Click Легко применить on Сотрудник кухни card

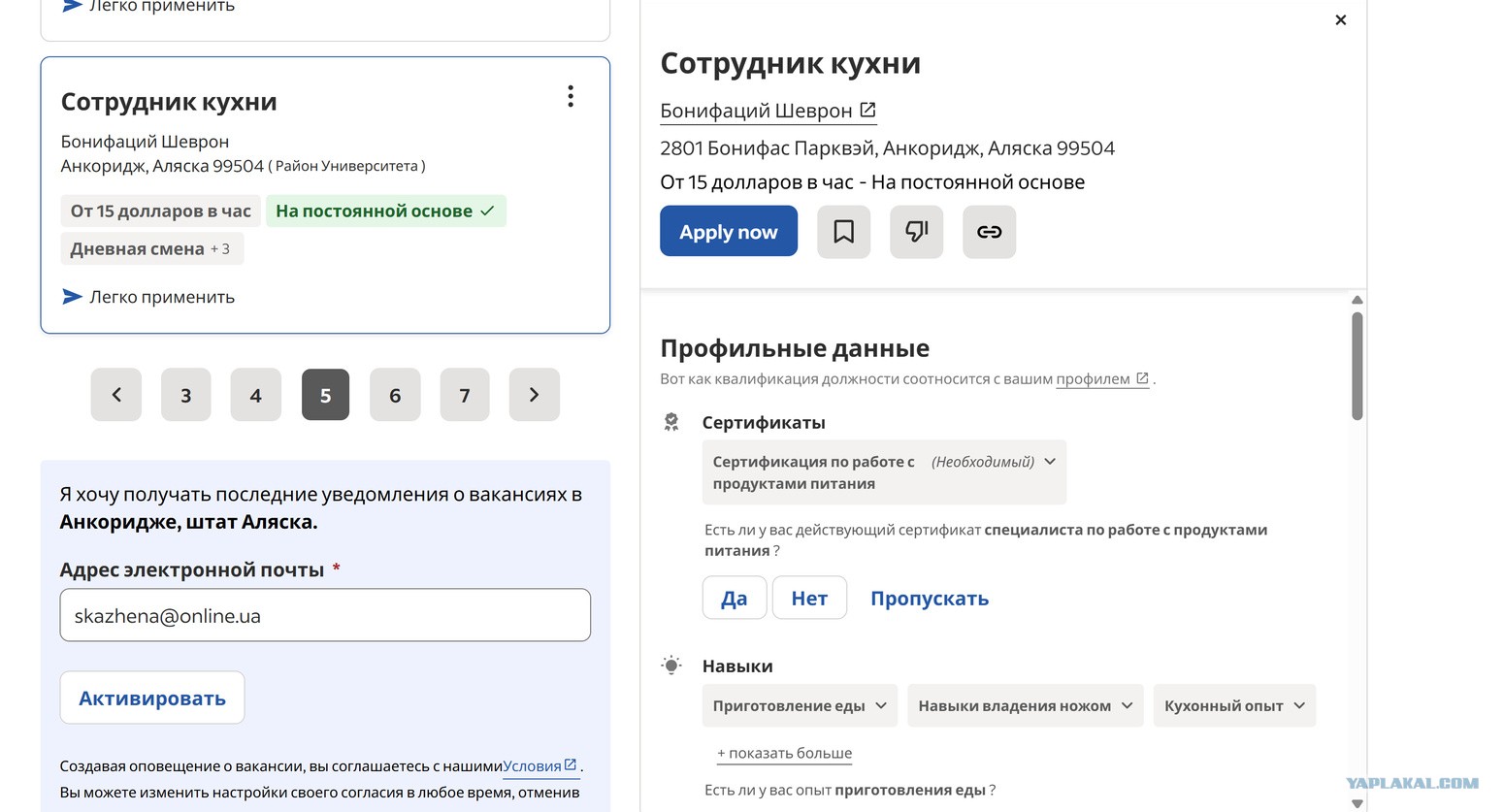[148, 297]
